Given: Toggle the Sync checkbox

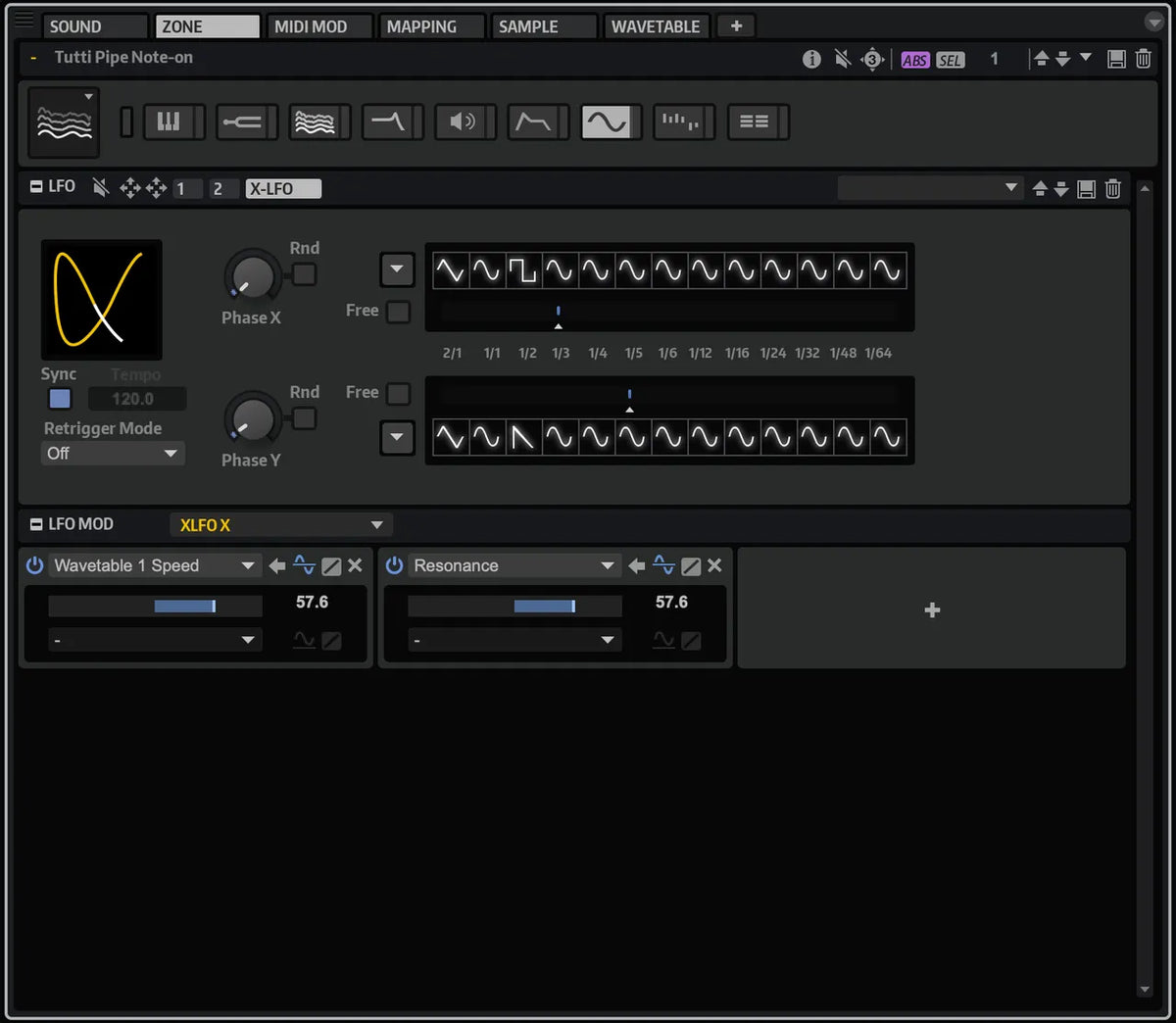Looking at the screenshot, I should (60, 399).
